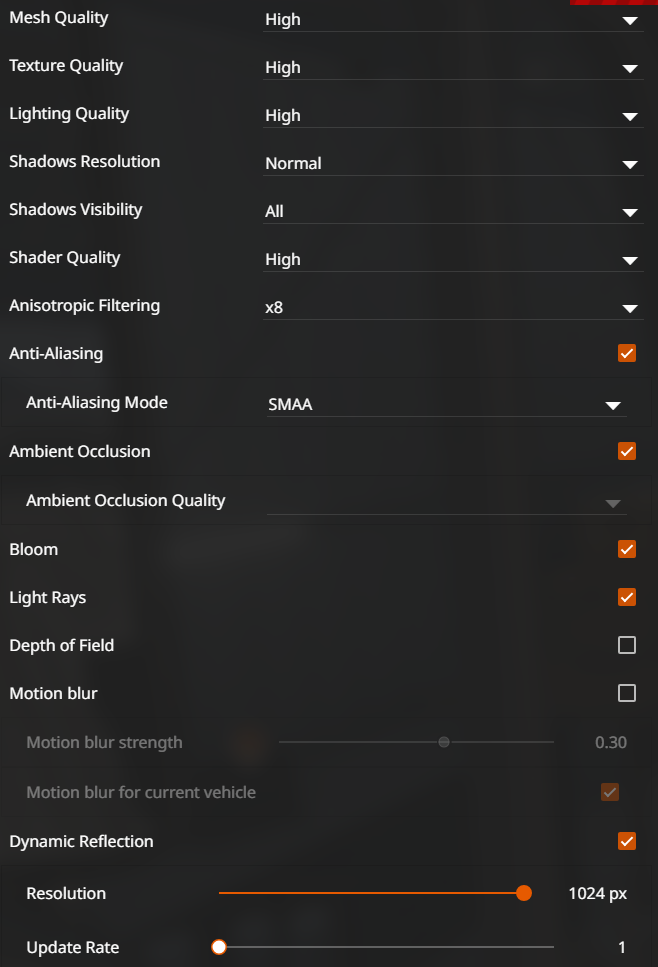
Task: Expand the Texture Quality dropdown
Action: coord(452,67)
